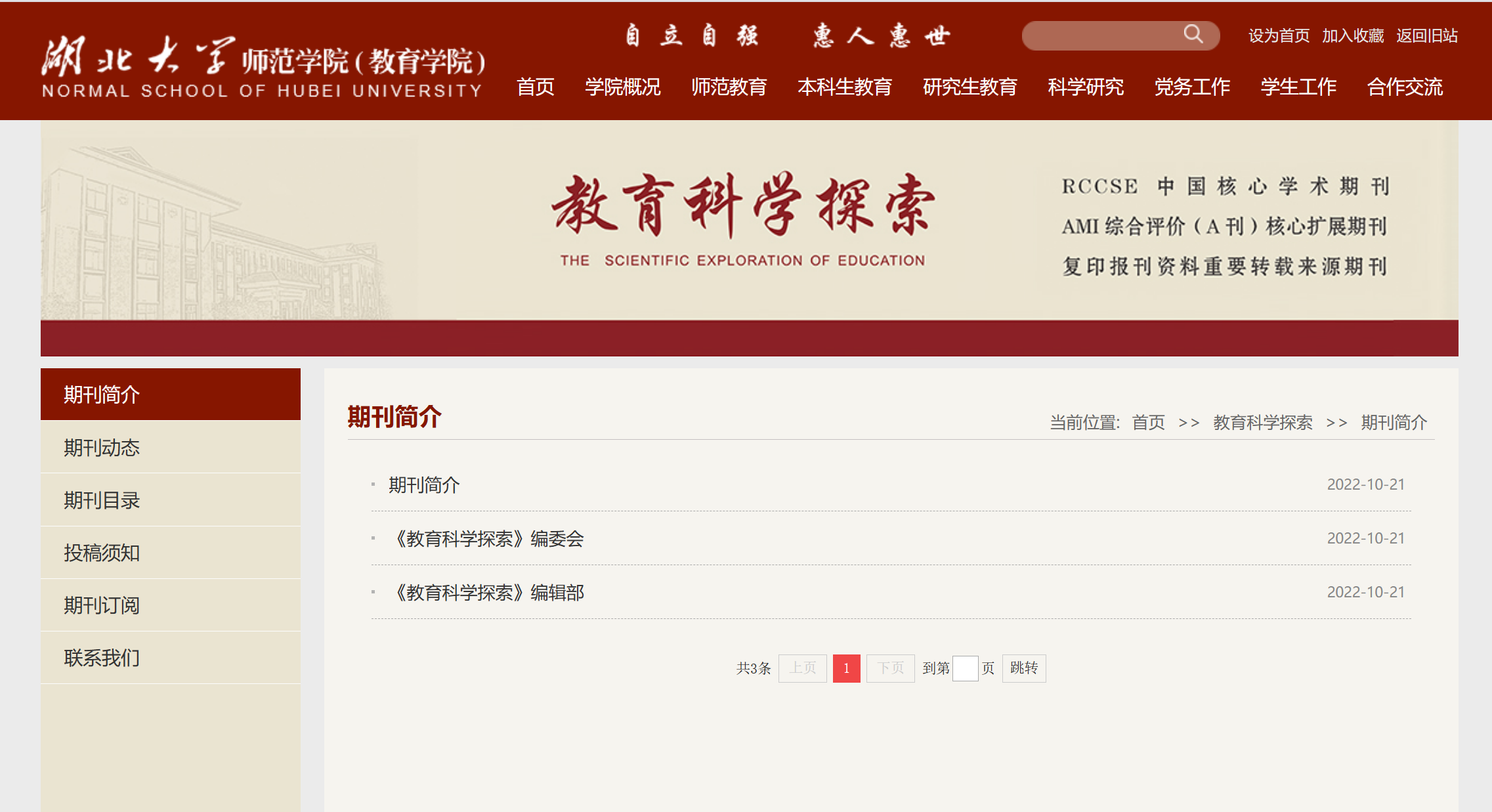Select 联系我们 in left sidebar
This screenshot has height=812, width=1492.
coord(171,658)
